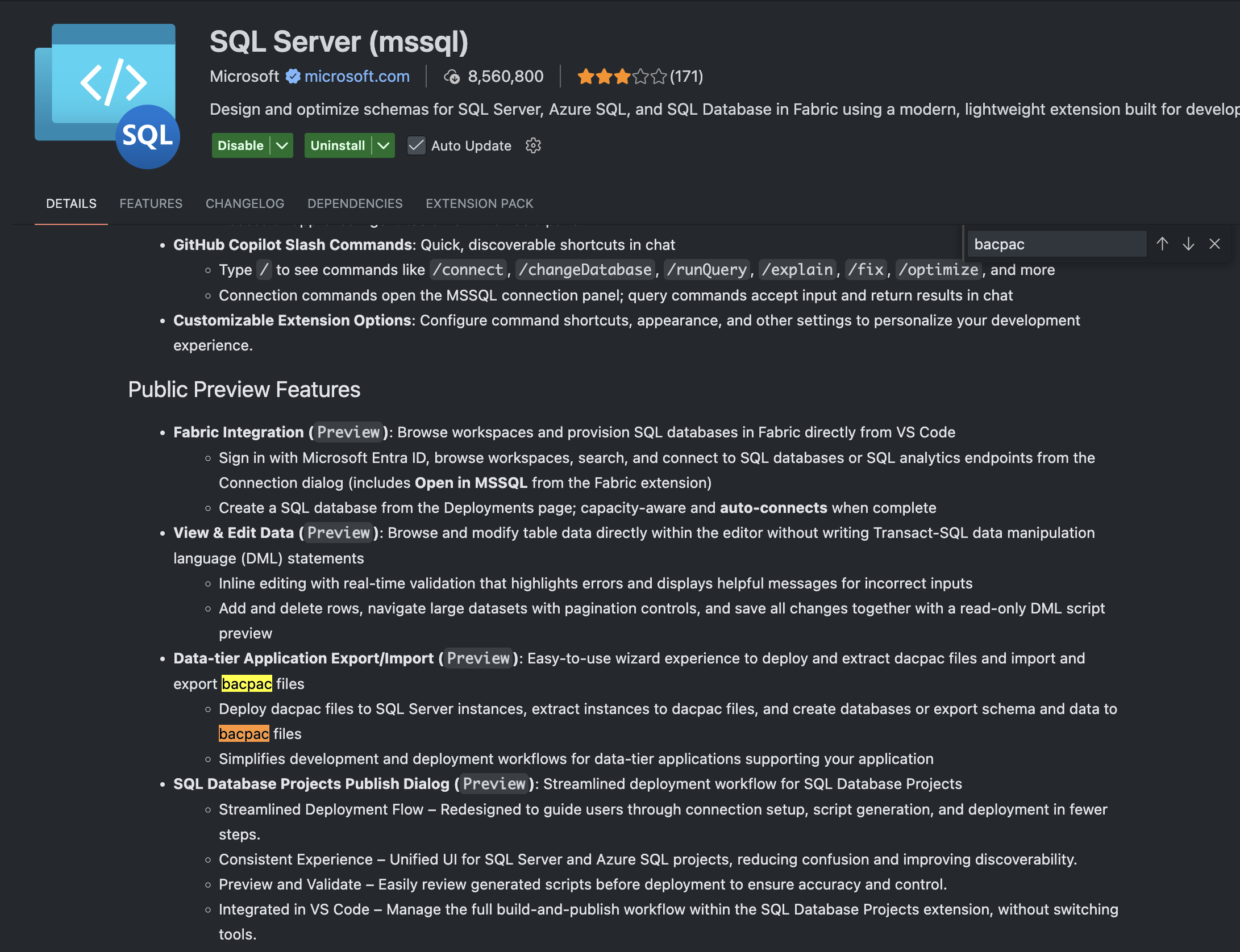Click the Disable button

(x=240, y=146)
